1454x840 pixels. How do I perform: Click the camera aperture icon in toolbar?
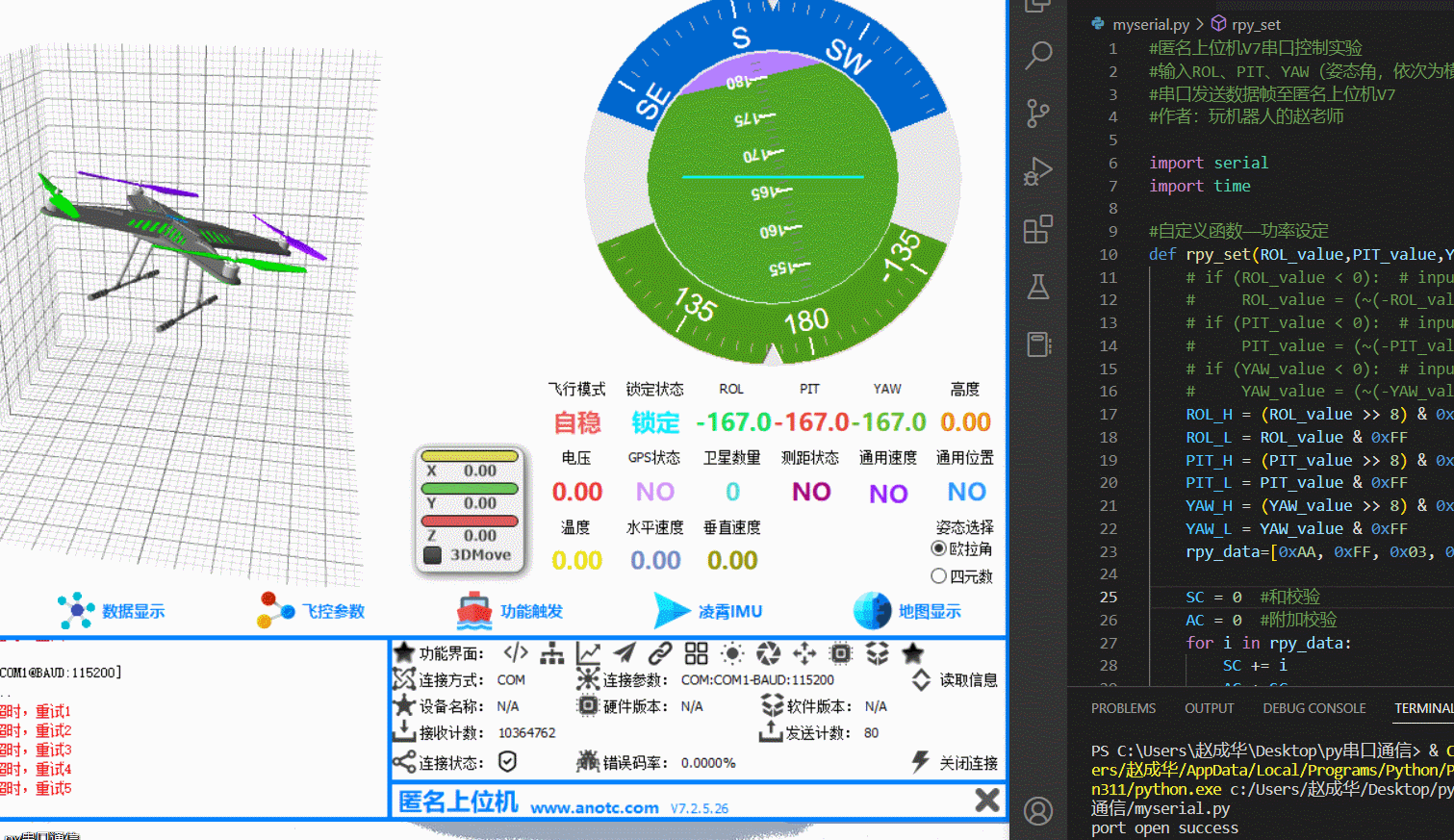click(768, 653)
